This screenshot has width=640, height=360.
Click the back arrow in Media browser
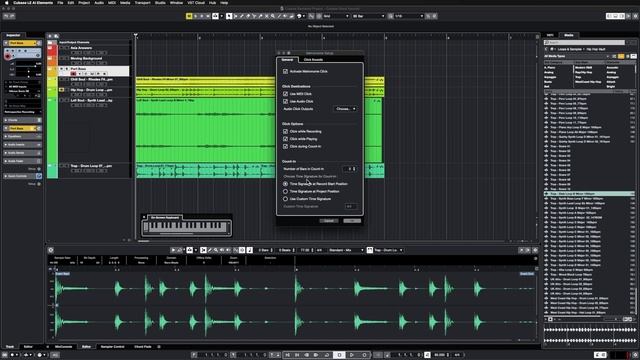[x=547, y=49]
